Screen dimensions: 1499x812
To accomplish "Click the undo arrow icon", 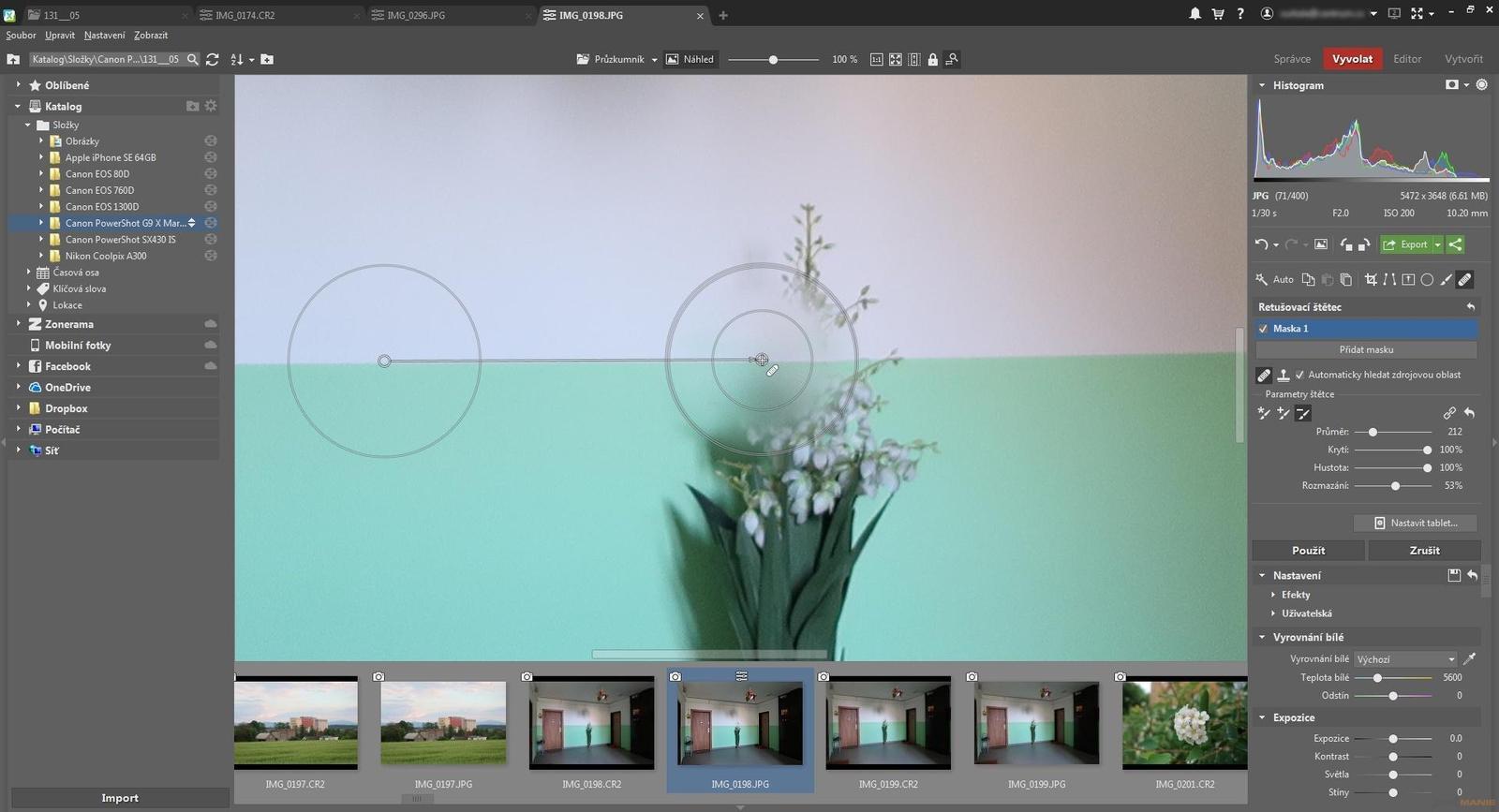I will [x=1262, y=244].
